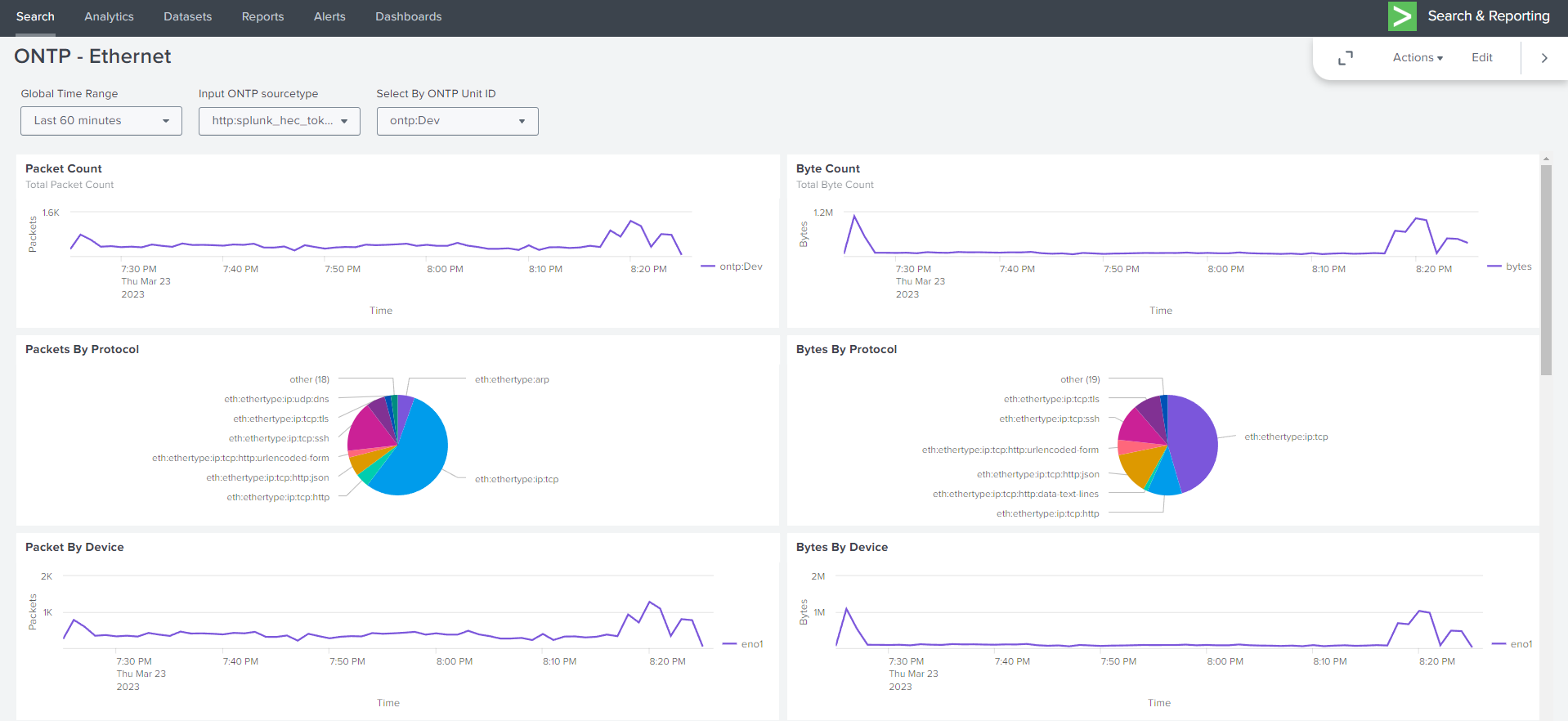Open the Datasets tab
The image size is (1568, 721).
(x=187, y=17)
